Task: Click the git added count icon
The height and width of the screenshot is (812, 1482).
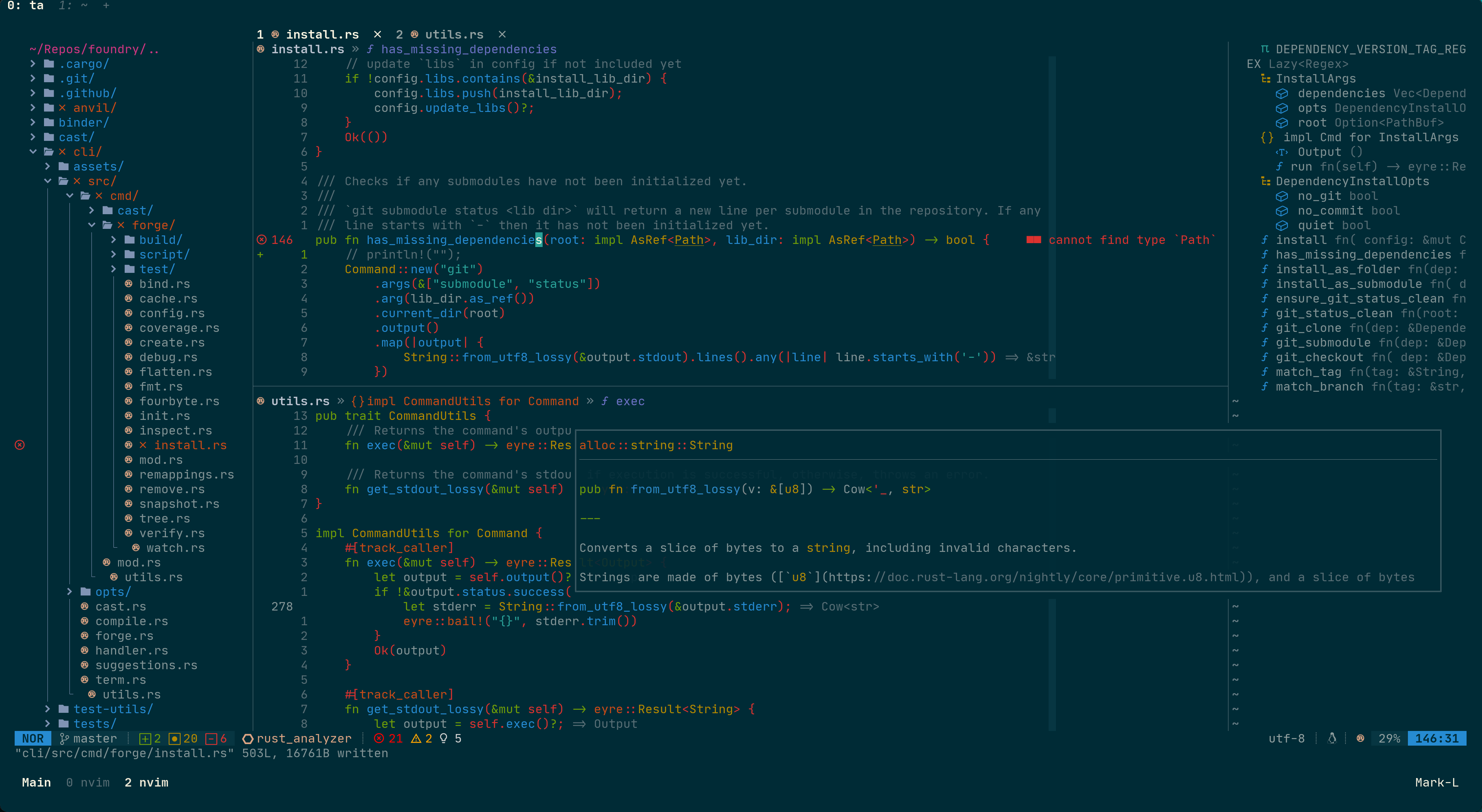Action: (145, 739)
